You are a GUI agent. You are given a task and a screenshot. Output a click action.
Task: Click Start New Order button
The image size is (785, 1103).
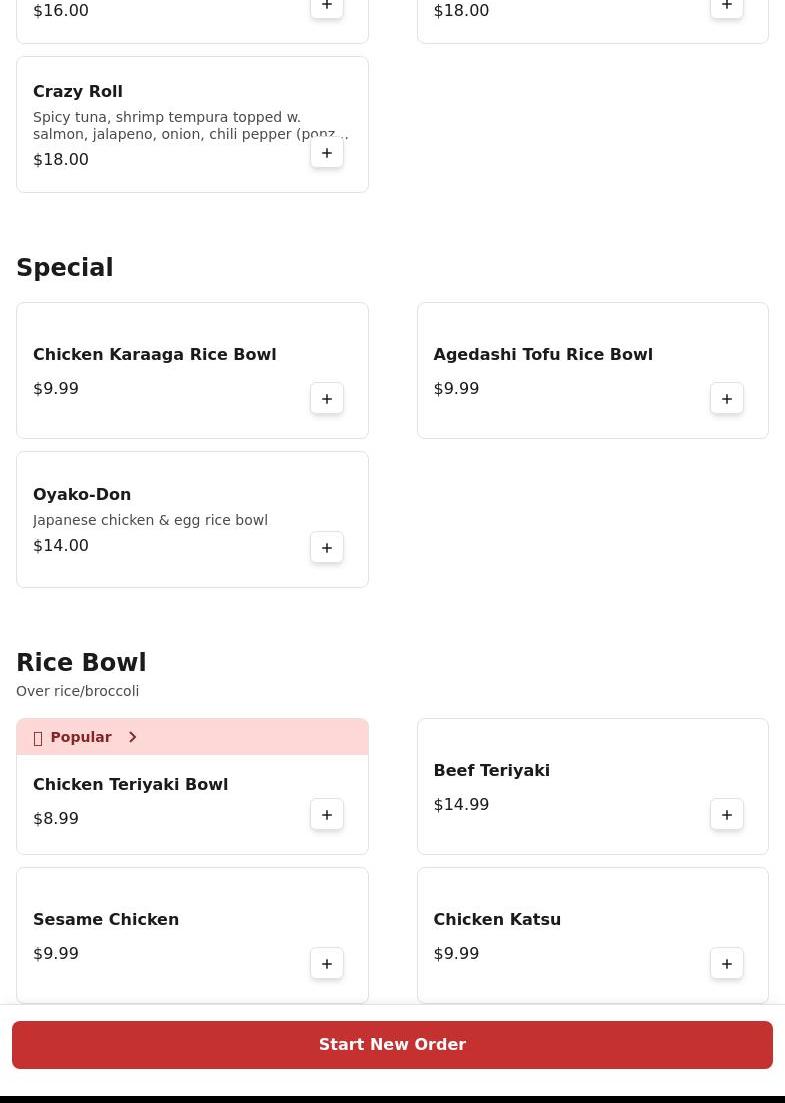click(x=392, y=1045)
